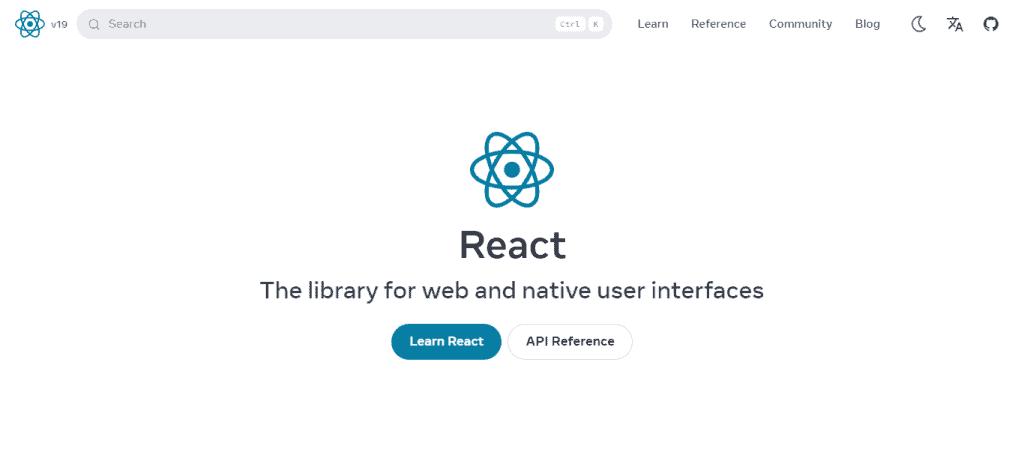The image size is (1024, 455).
Task: Click the React heading text
Action: tap(513, 245)
